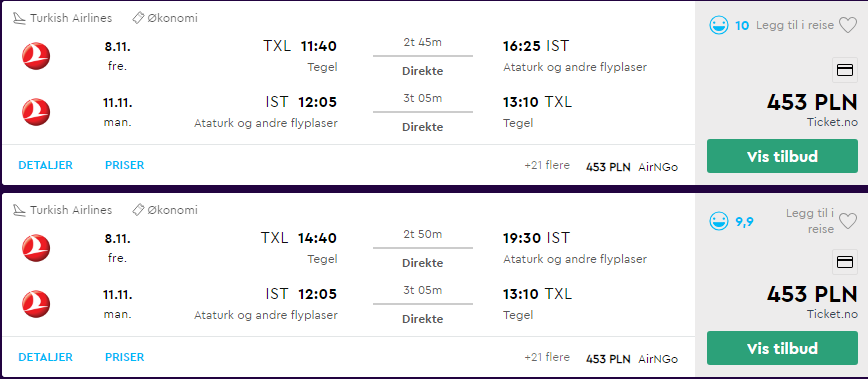Image resolution: width=868 pixels, height=379 pixels.
Task: Click Vis tilbud for the 11:40 flight
Action: (782, 156)
